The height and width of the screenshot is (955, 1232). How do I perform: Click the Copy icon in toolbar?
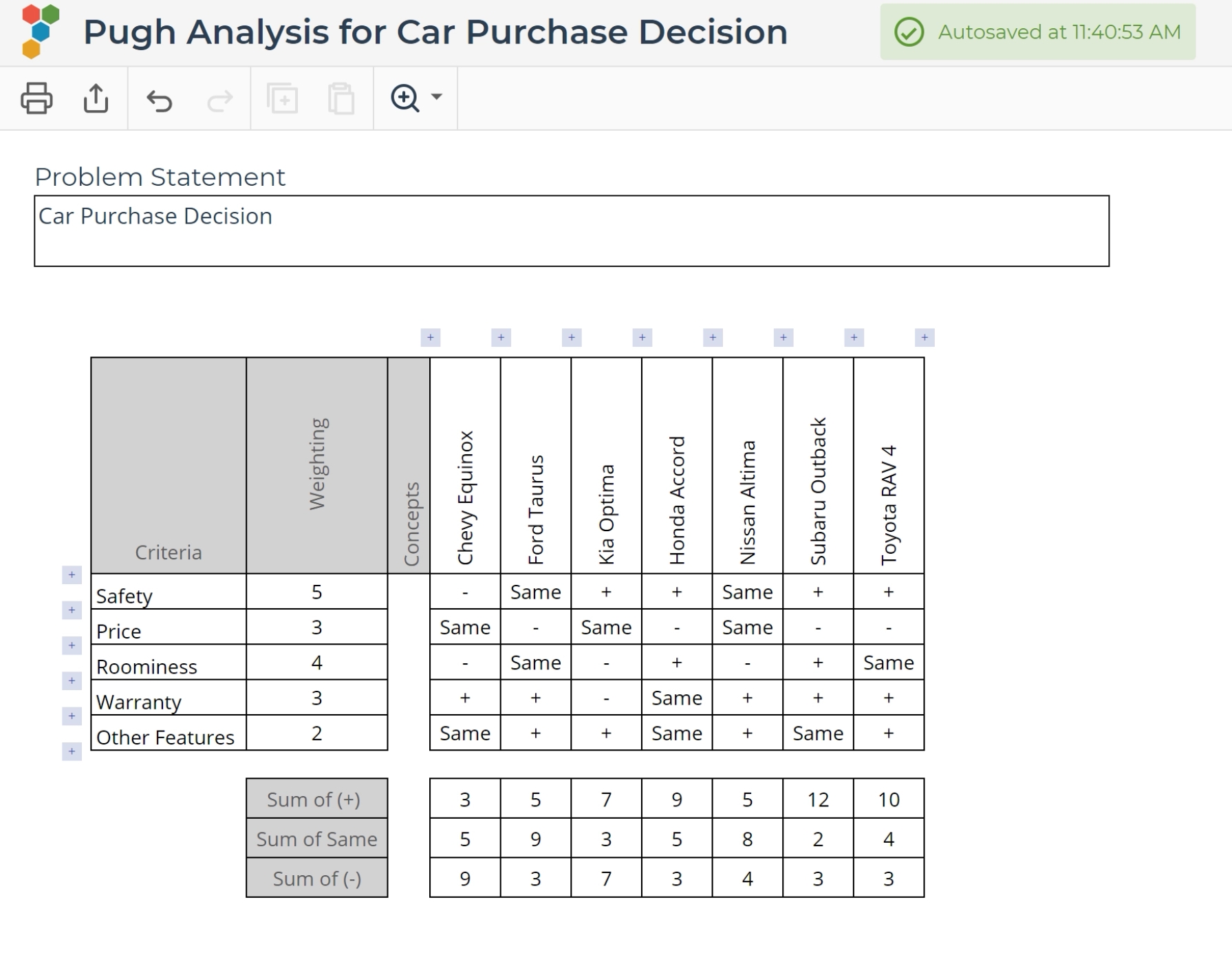tap(282, 98)
